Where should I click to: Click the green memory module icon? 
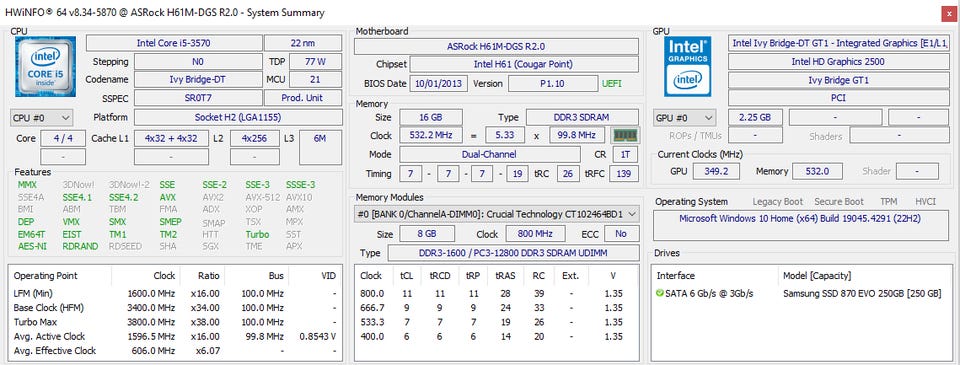point(625,135)
